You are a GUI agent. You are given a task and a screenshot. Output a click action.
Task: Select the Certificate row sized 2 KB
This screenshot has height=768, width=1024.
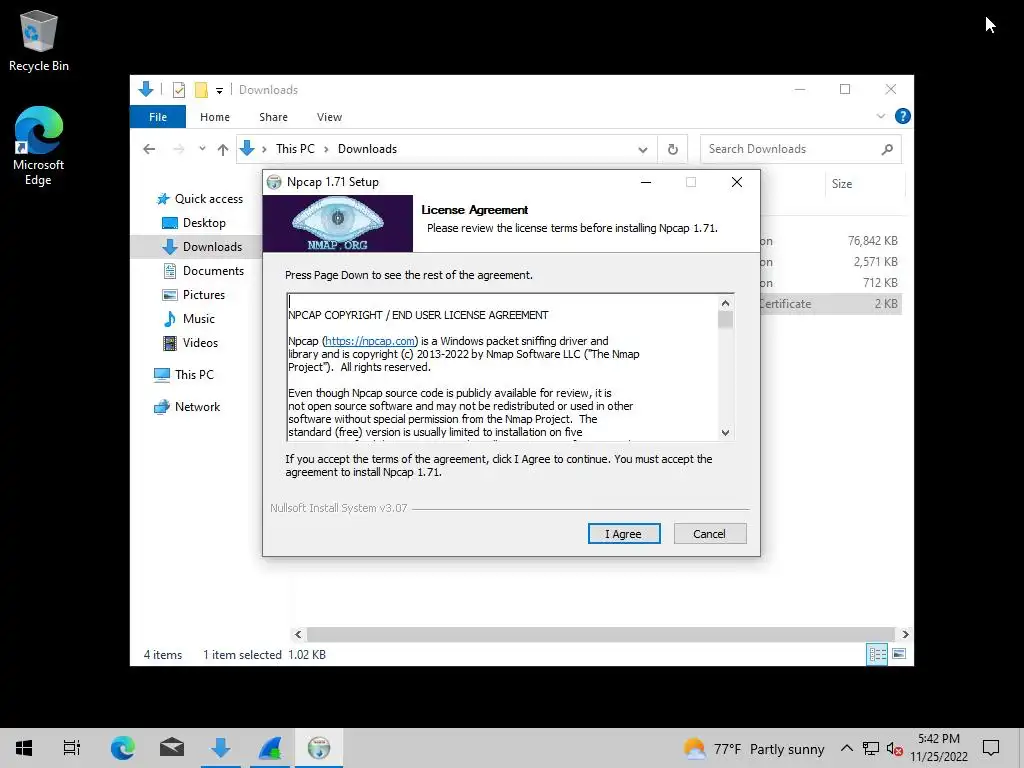[x=831, y=304]
